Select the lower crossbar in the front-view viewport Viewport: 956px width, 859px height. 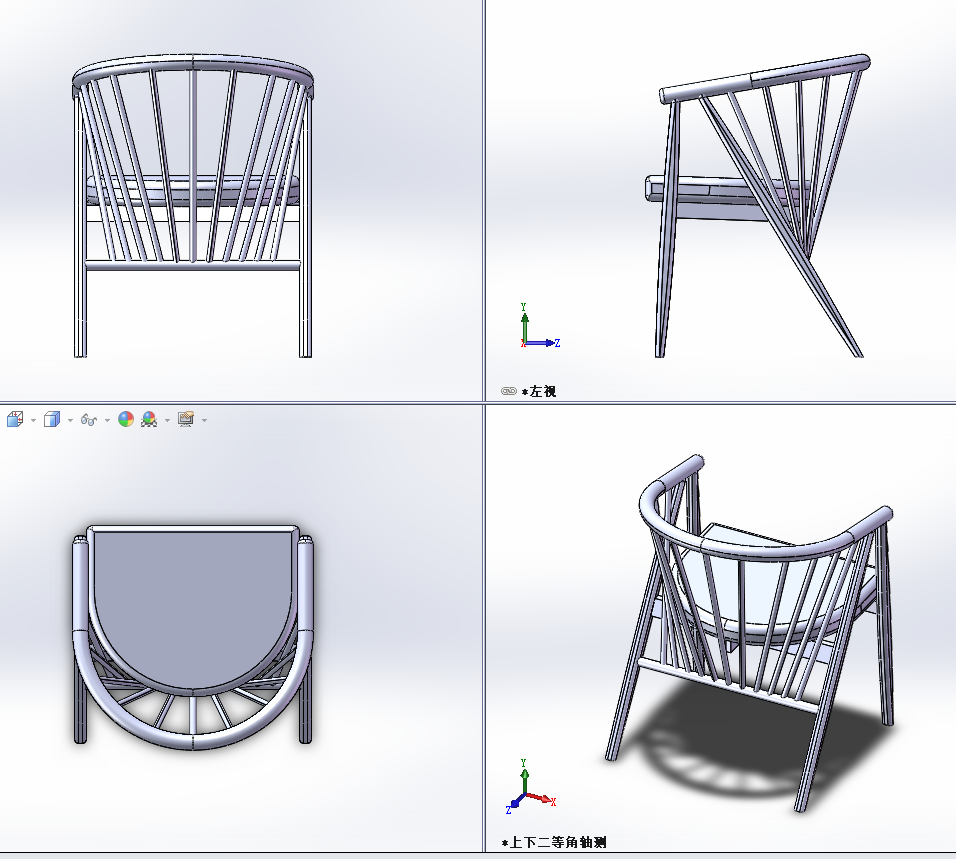pyautogui.click(x=193, y=265)
